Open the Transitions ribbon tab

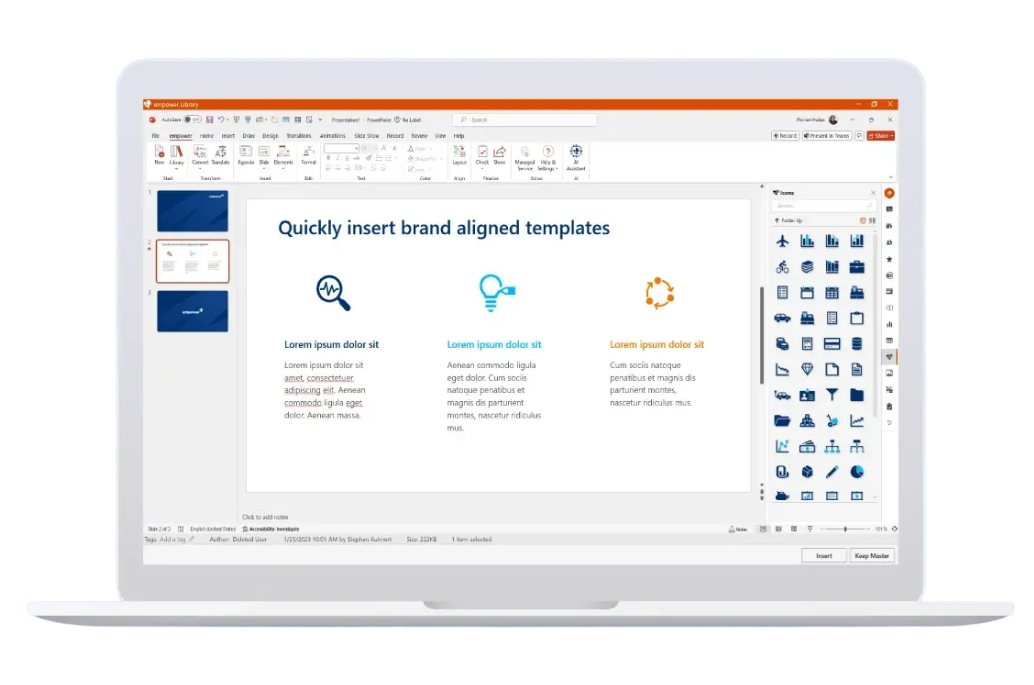coord(299,136)
